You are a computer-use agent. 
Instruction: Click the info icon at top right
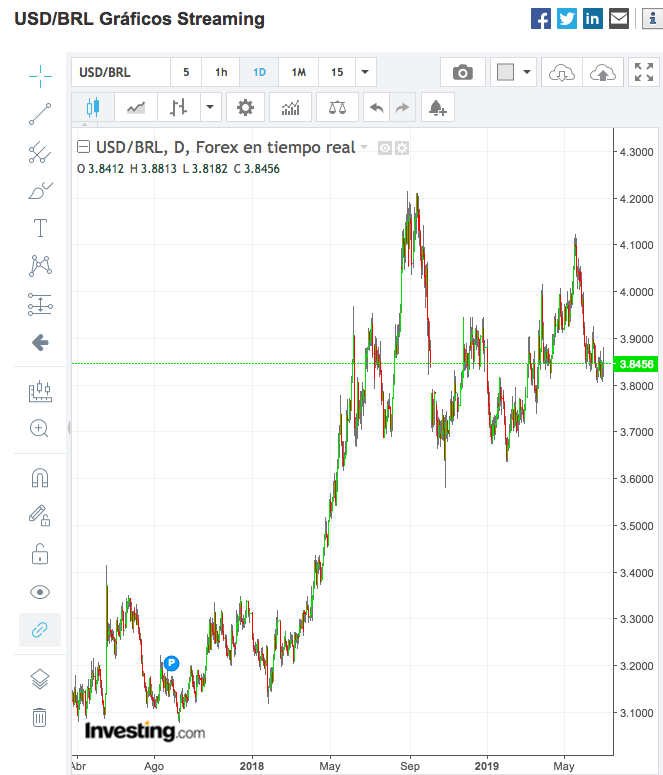[x=653, y=19]
